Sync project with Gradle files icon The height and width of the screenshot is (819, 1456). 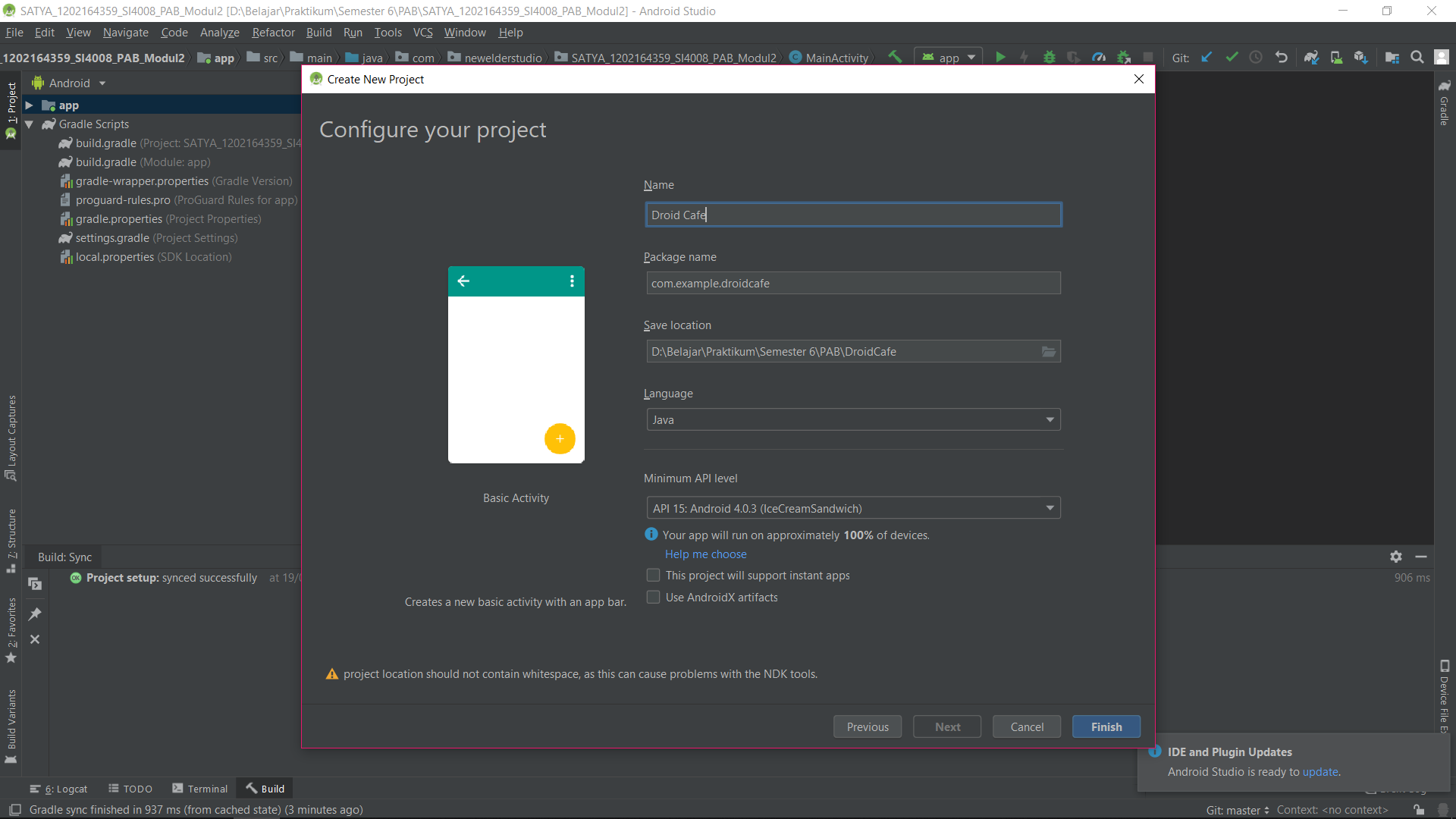click(x=1311, y=57)
